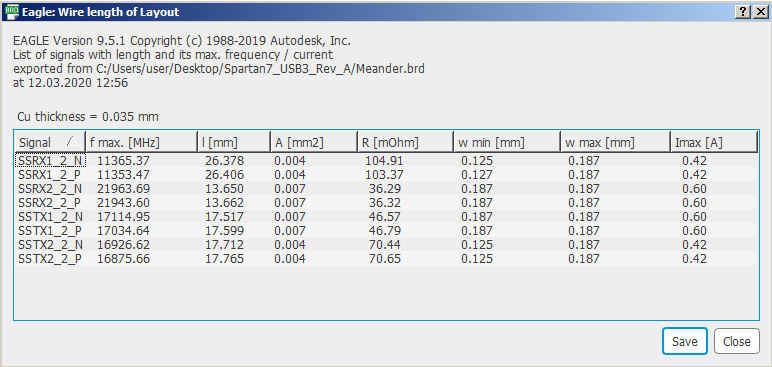
Task: Sort by the l [mm] column header
Action: click(233, 143)
